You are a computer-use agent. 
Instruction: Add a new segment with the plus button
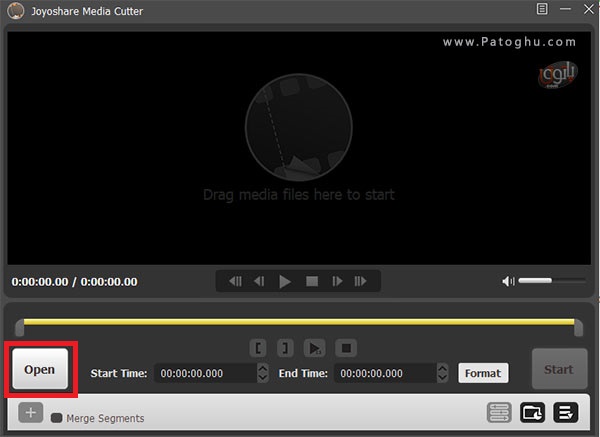point(31,413)
